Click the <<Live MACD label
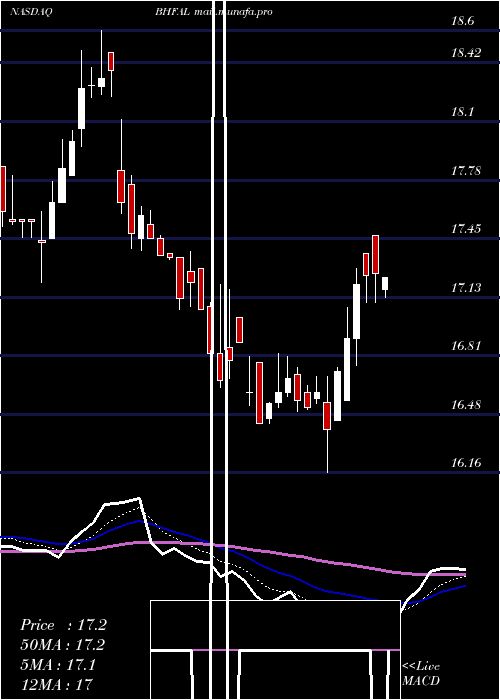This screenshot has height=700, width=500. pyautogui.click(x=421, y=673)
